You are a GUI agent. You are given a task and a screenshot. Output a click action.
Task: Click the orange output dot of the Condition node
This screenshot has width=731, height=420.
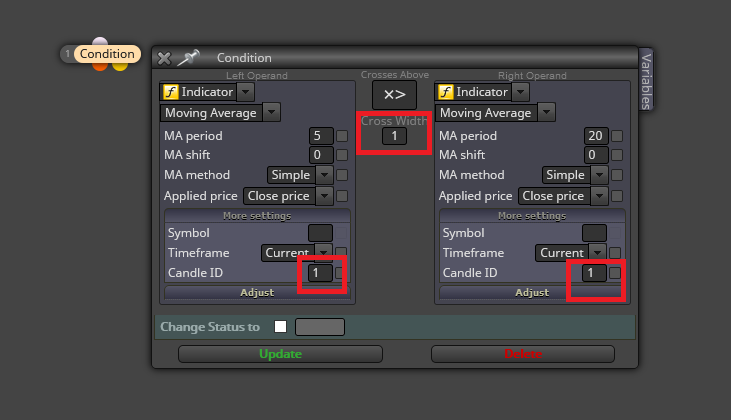(100, 67)
